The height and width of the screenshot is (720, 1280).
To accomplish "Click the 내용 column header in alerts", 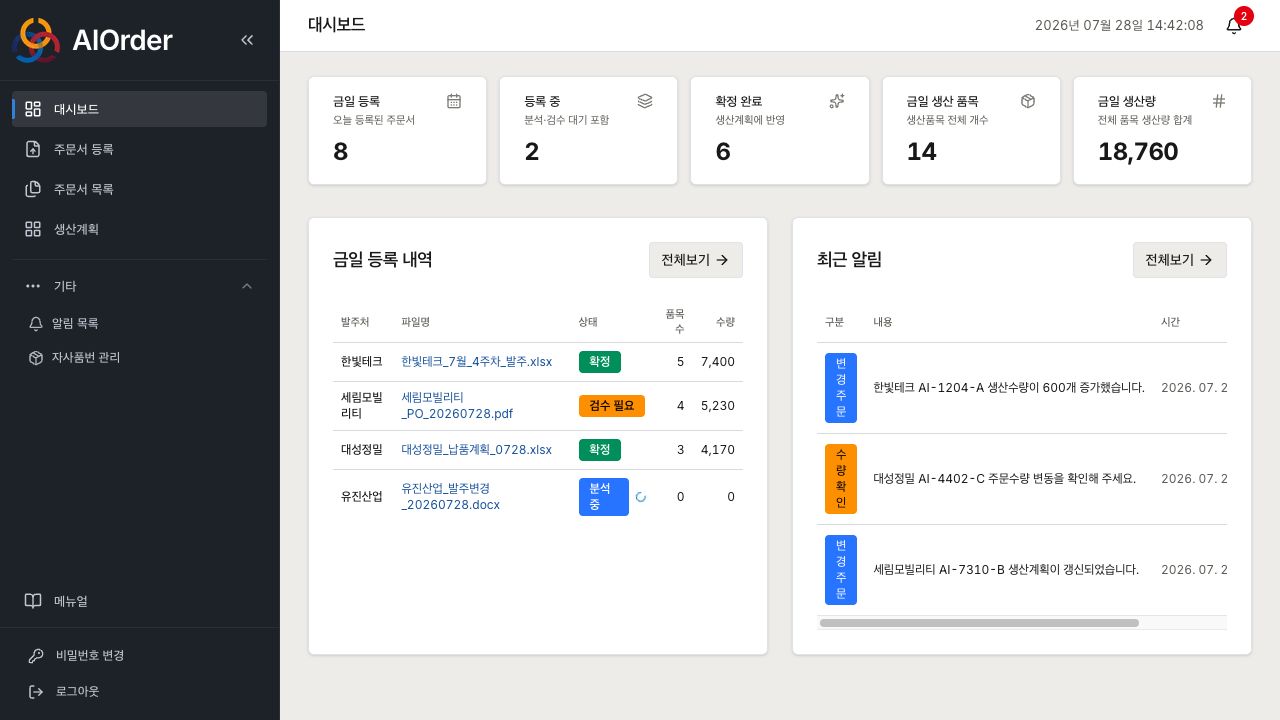I will point(883,322).
